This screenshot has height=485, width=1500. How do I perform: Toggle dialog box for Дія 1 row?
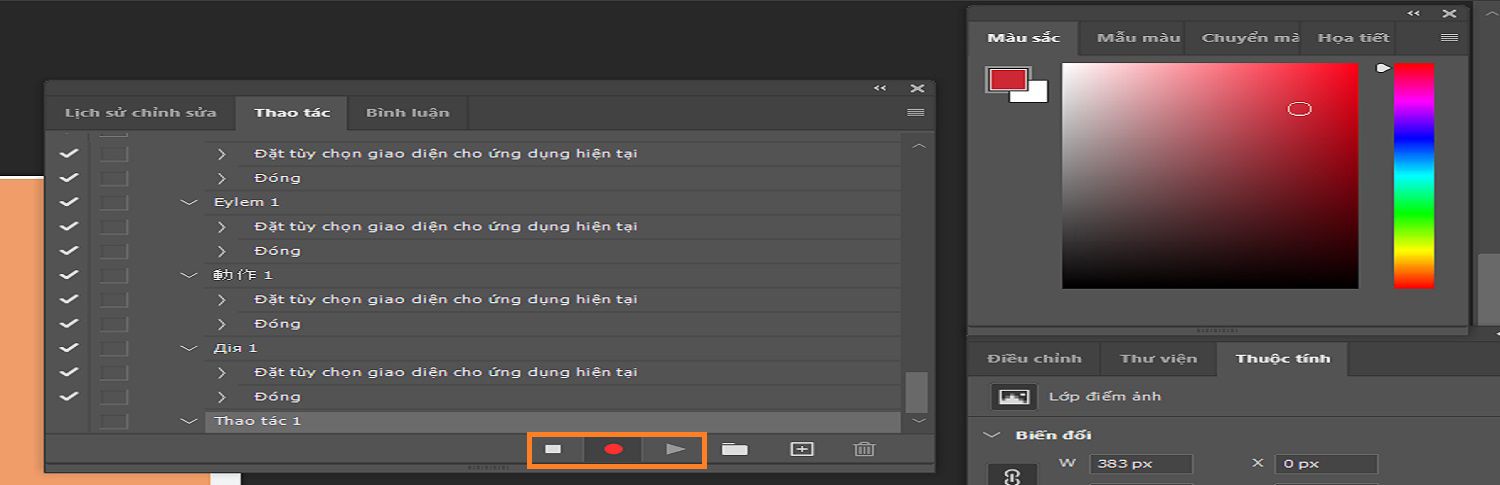(114, 348)
